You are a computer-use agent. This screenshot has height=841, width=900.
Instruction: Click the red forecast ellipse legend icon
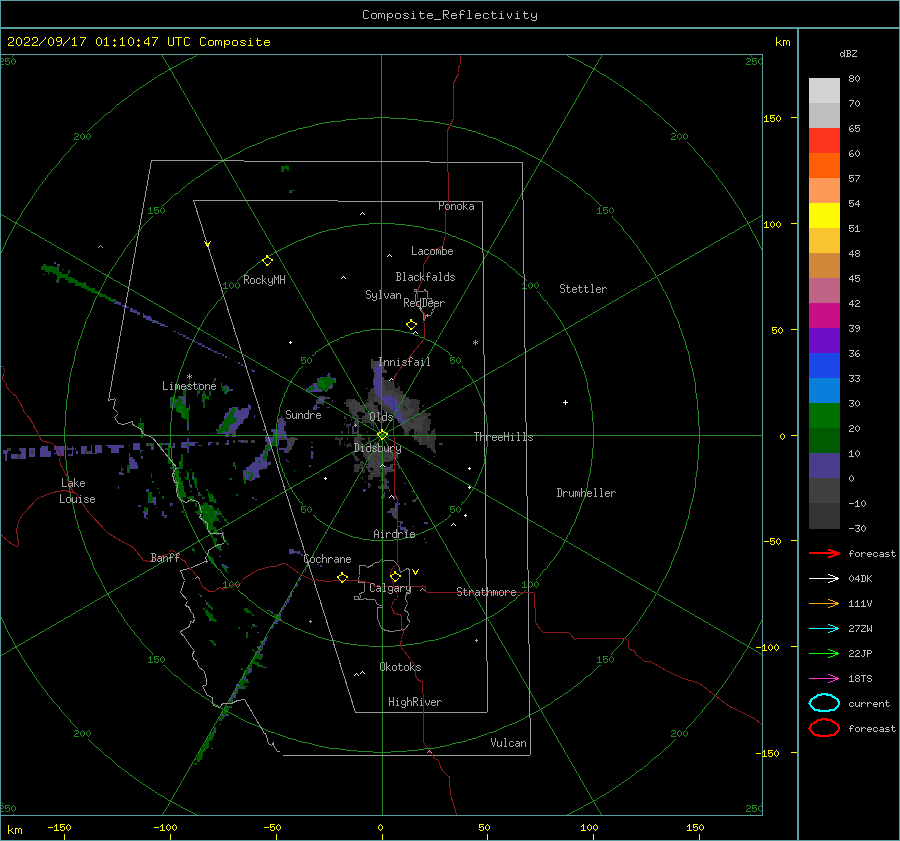click(824, 728)
